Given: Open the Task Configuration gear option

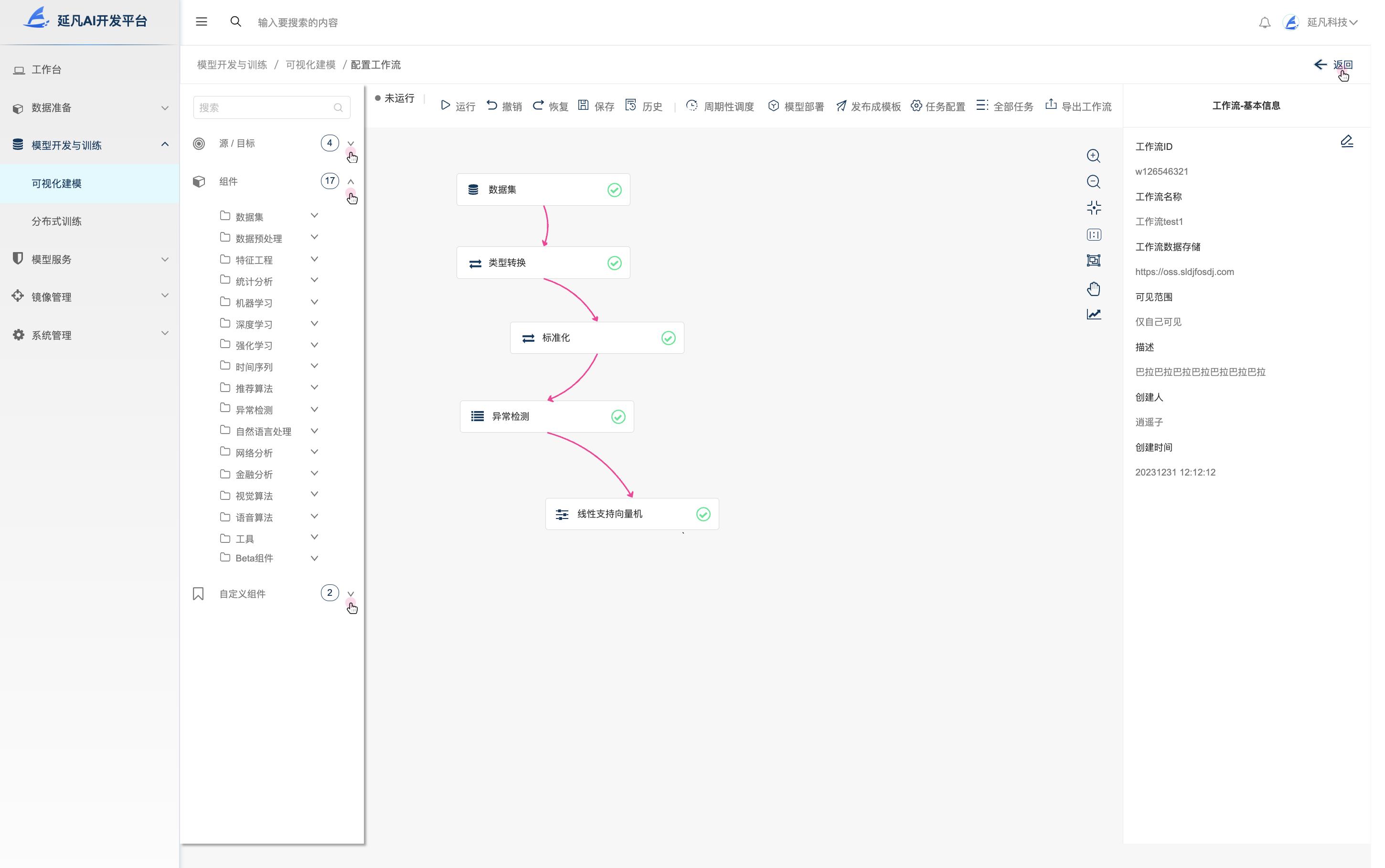Looking at the screenshot, I should (938, 106).
